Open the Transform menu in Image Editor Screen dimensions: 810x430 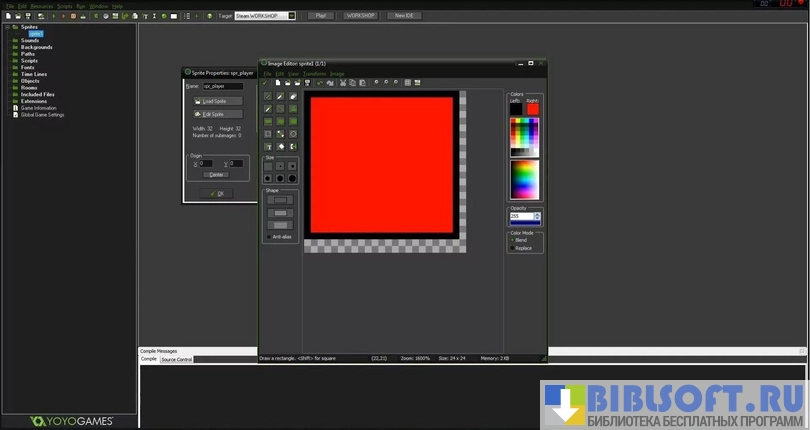tap(312, 74)
